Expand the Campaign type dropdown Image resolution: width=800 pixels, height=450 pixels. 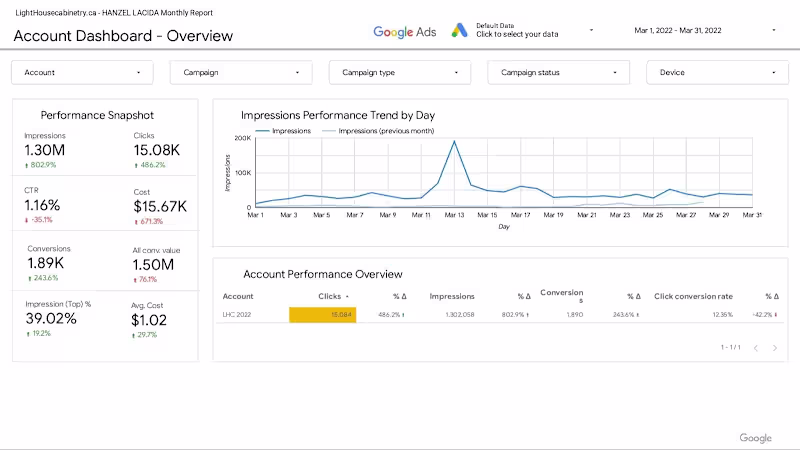pos(400,72)
